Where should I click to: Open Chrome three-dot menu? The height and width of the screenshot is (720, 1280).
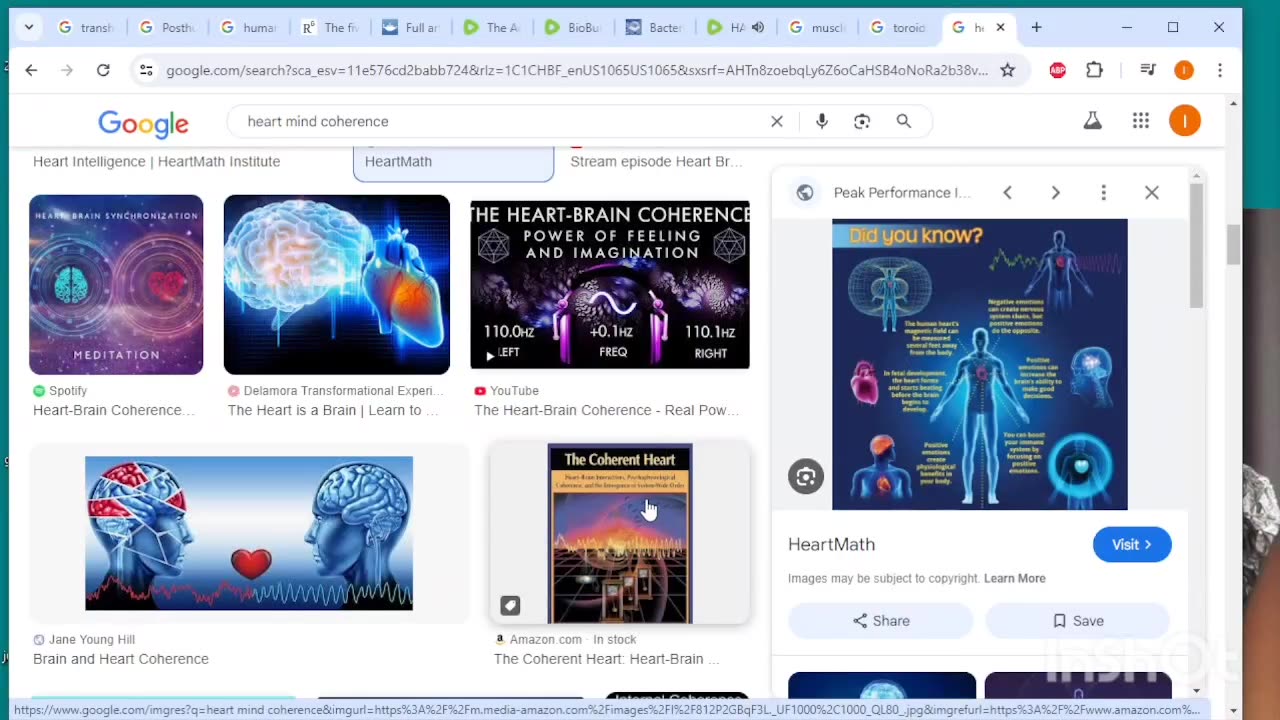pyautogui.click(x=1220, y=70)
